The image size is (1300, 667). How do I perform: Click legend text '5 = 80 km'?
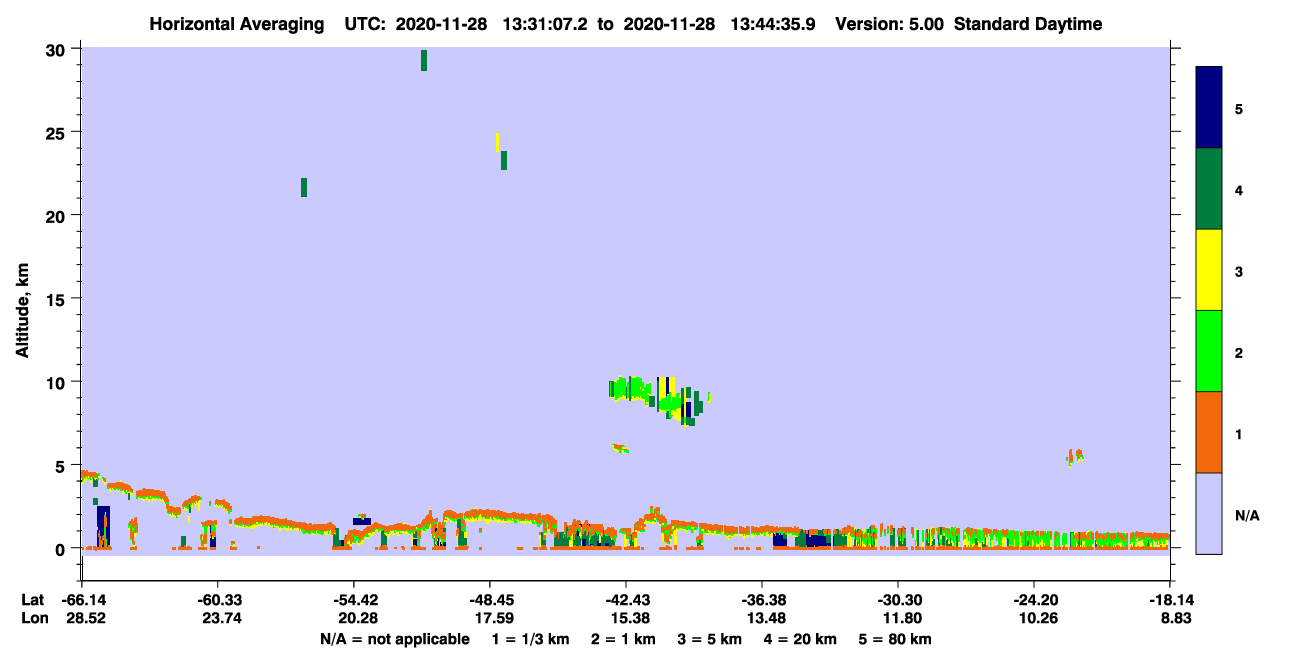tap(895, 639)
